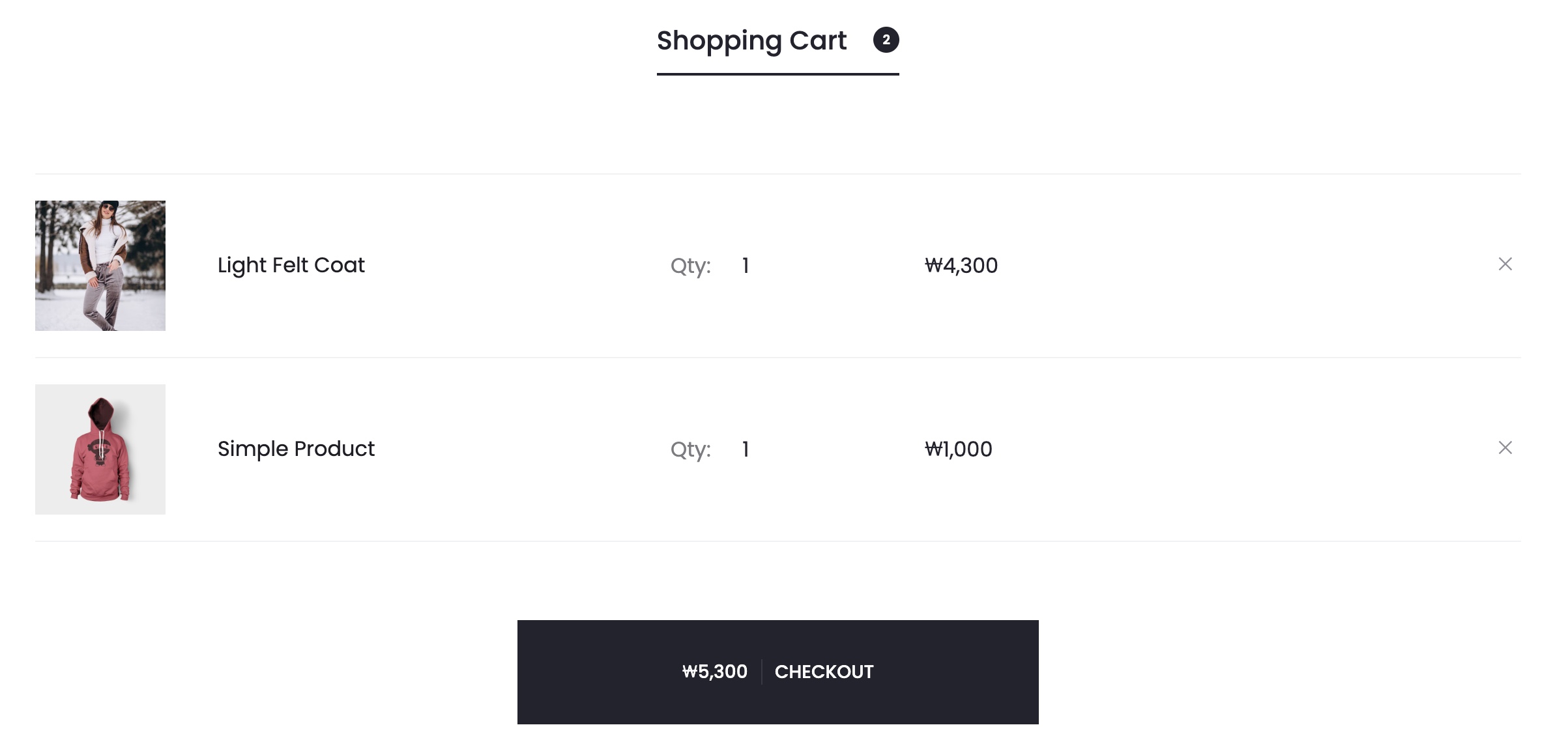The width and height of the screenshot is (1568, 753).
Task: Remove Simple Product from cart
Action: click(x=1505, y=448)
